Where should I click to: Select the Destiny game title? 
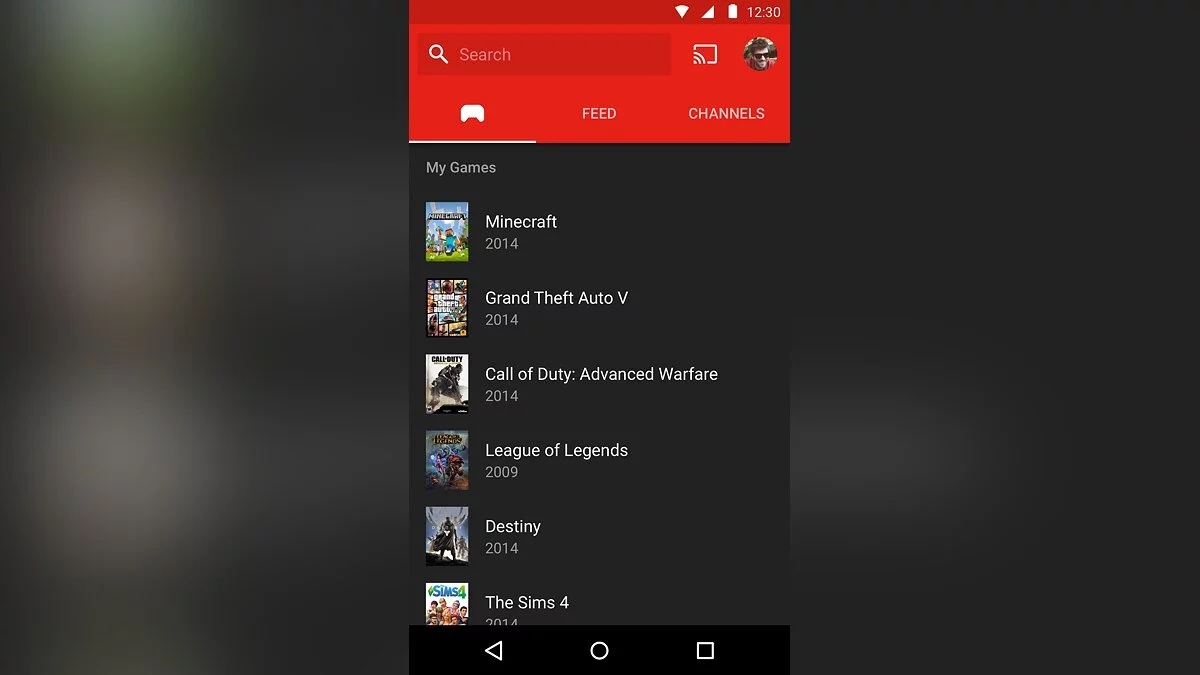click(513, 527)
